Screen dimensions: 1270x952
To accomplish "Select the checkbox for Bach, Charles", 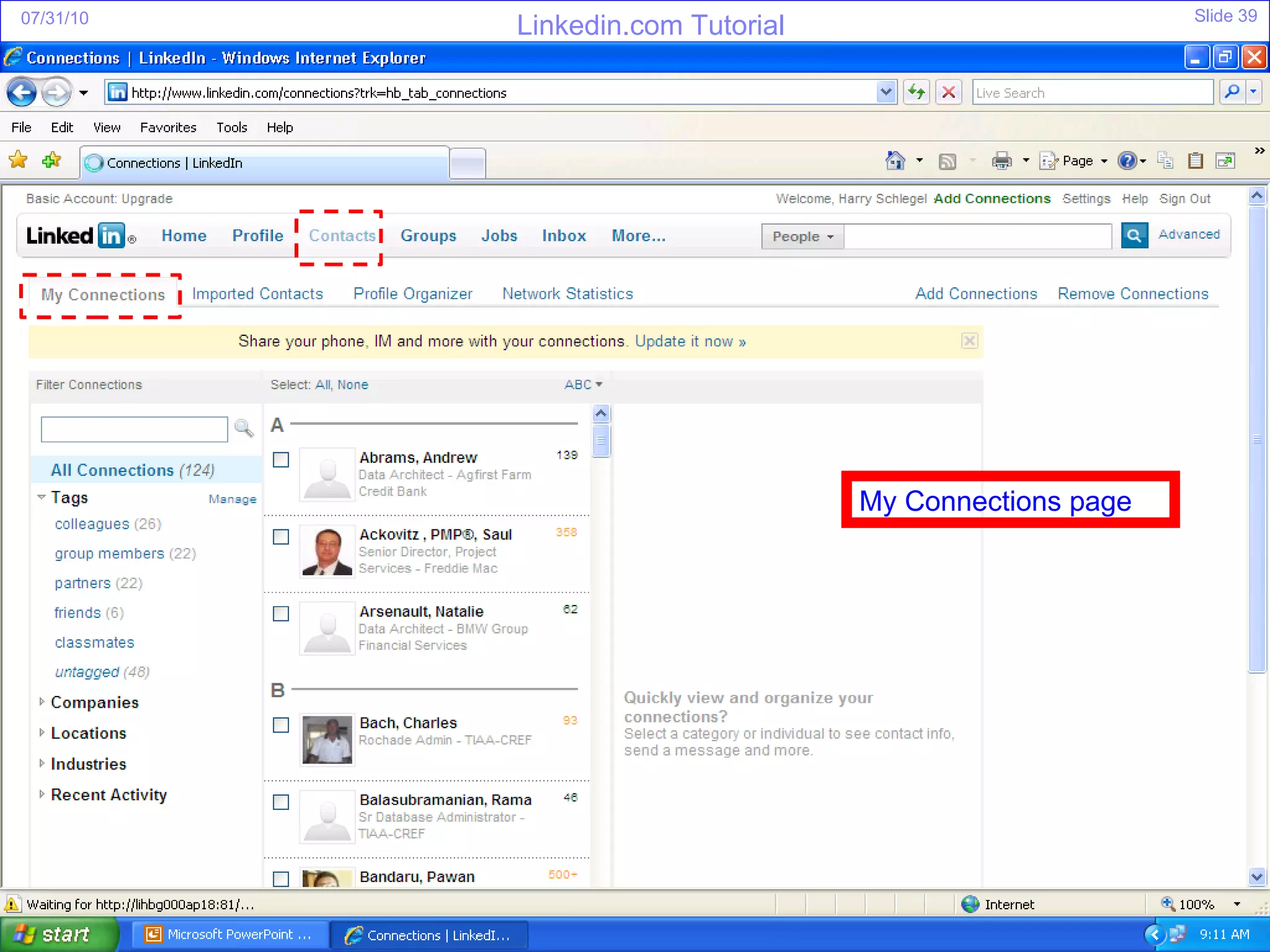I will coord(281,725).
